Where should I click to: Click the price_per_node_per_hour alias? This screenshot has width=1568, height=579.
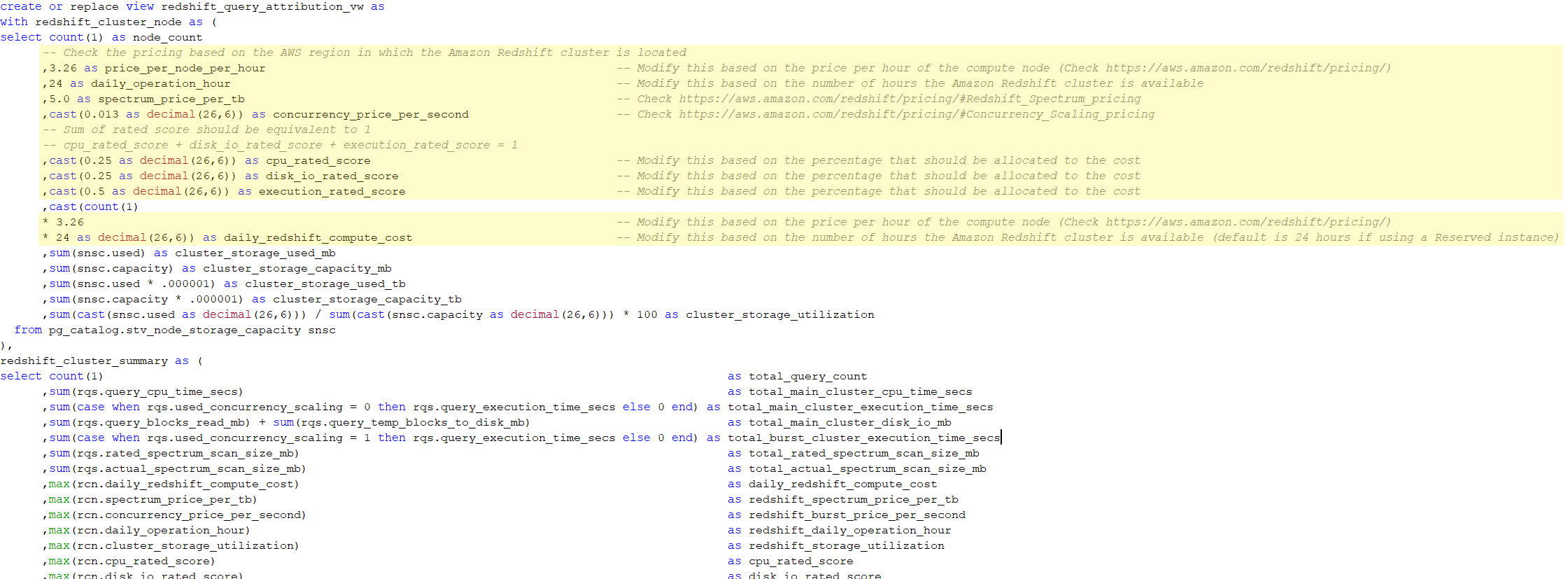(185, 68)
